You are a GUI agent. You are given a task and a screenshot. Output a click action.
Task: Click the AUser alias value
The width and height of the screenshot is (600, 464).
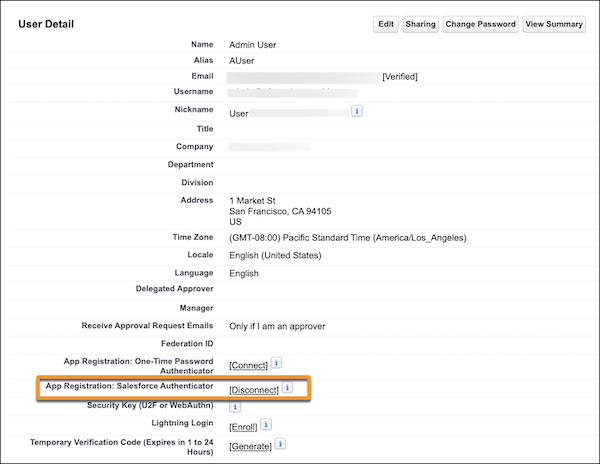244,61
